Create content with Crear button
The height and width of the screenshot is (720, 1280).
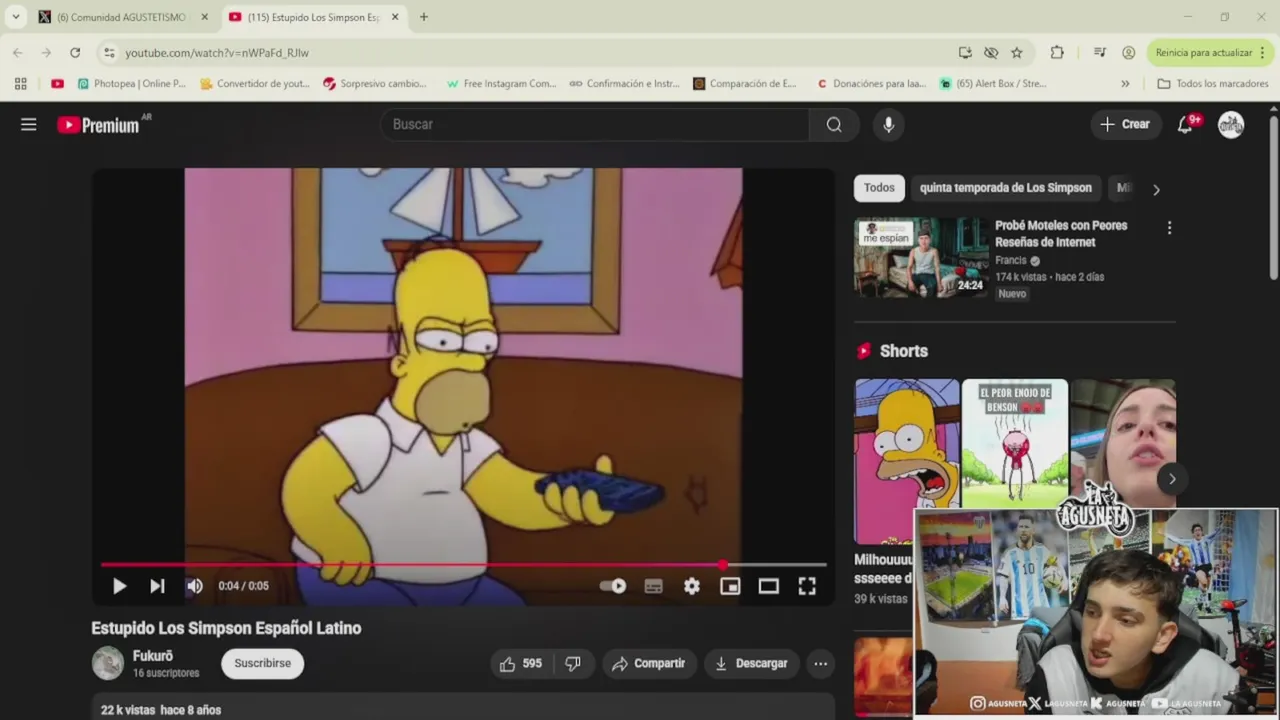click(x=1125, y=124)
